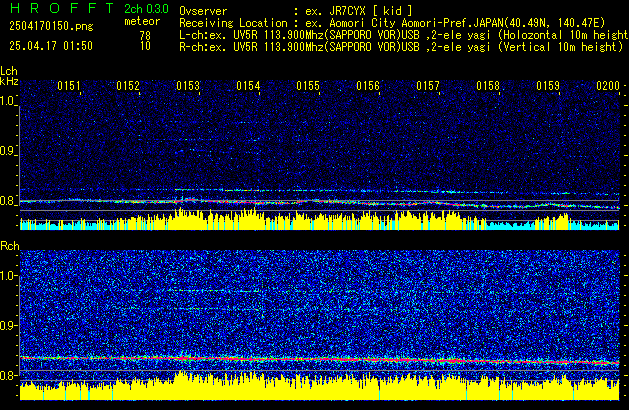Click the 0159 time marker
The image size is (629, 410).
[548, 86]
